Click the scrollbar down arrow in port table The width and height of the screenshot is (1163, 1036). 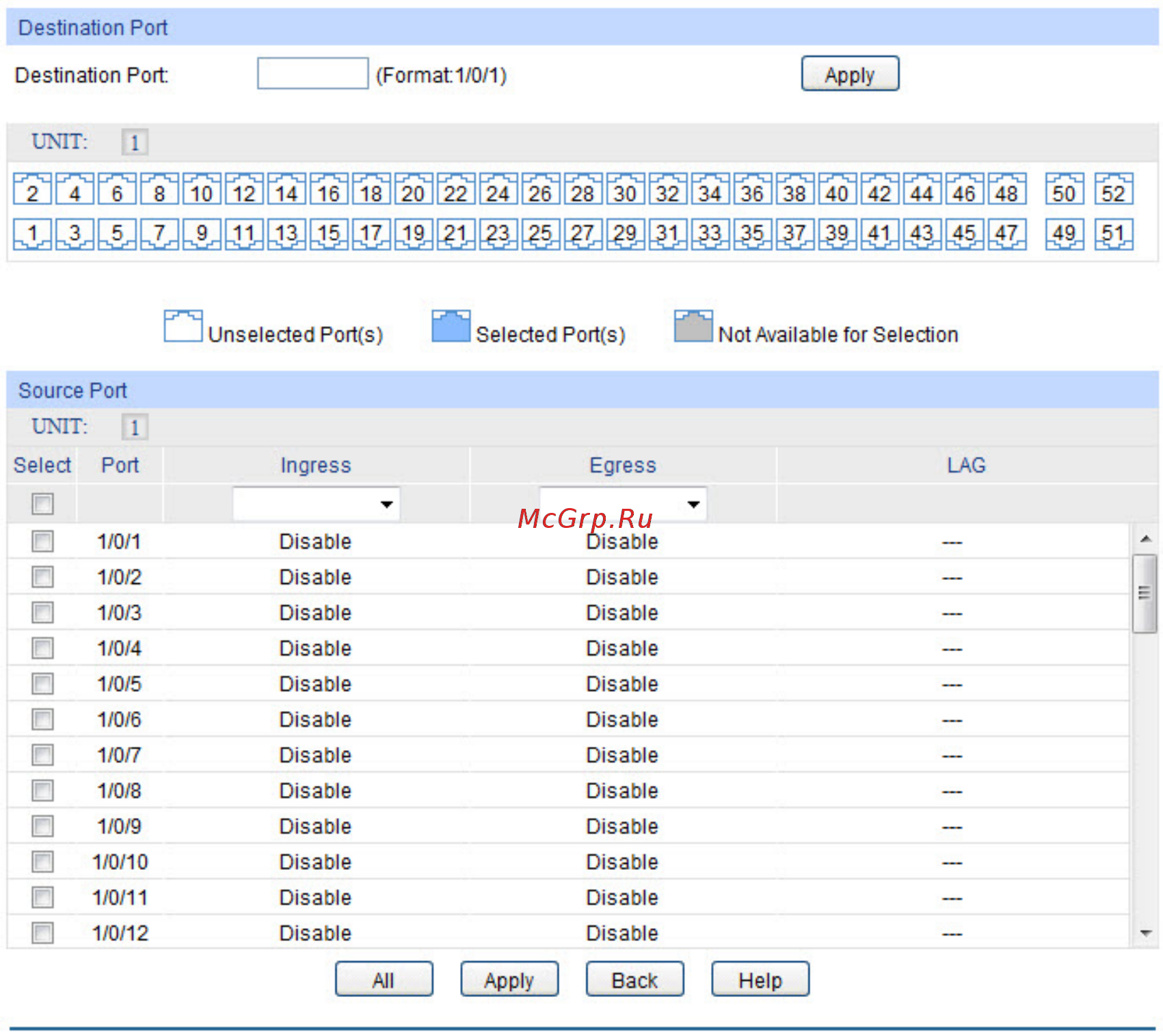(x=1146, y=932)
